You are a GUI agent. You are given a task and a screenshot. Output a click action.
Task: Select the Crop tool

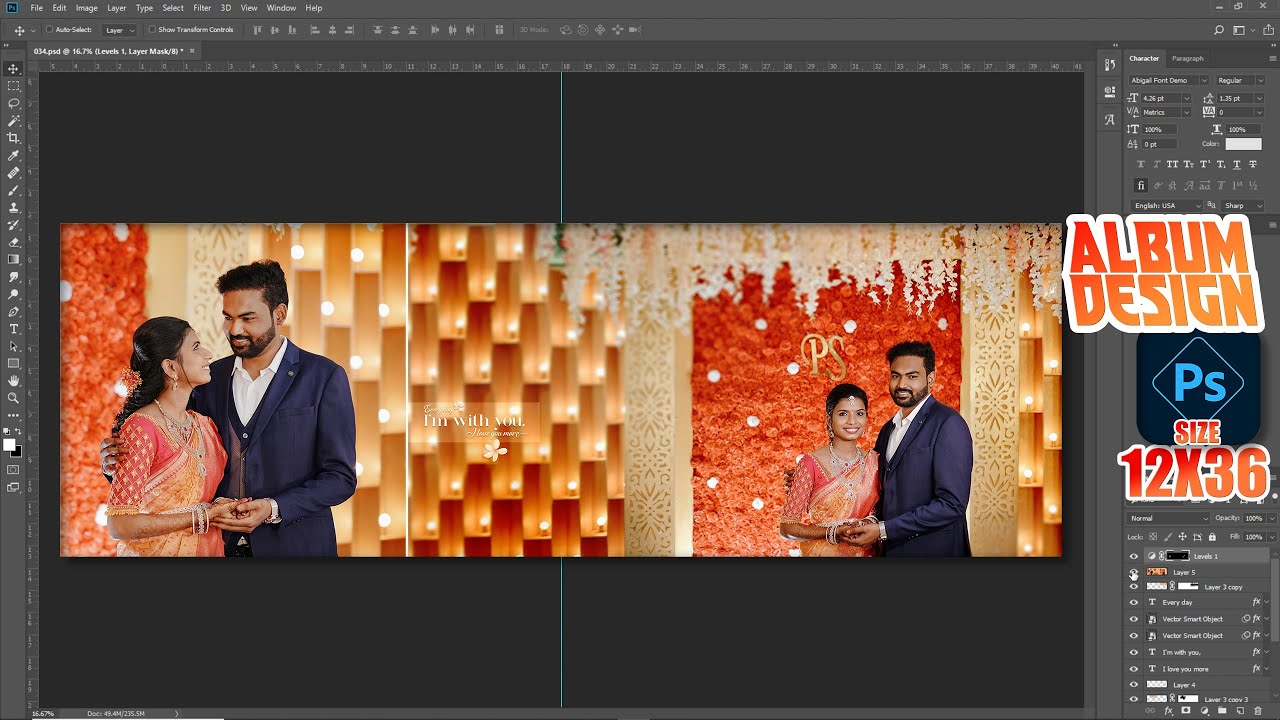[x=14, y=138]
